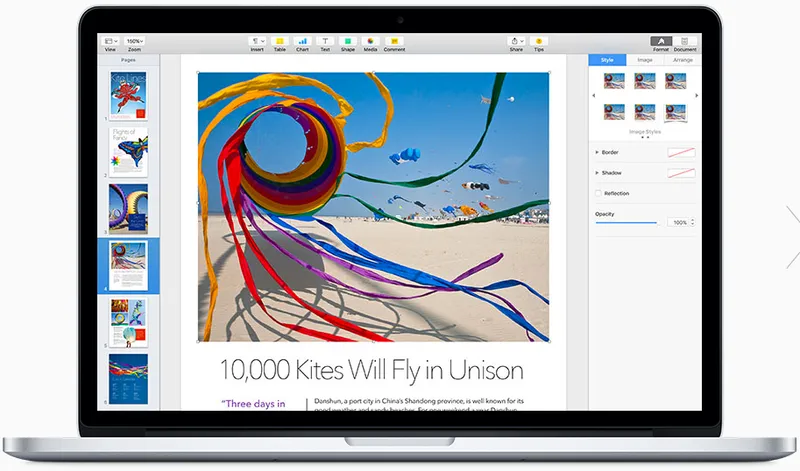Show previous image styles with left arrow
This screenshot has height=471, width=800.
coord(593,95)
